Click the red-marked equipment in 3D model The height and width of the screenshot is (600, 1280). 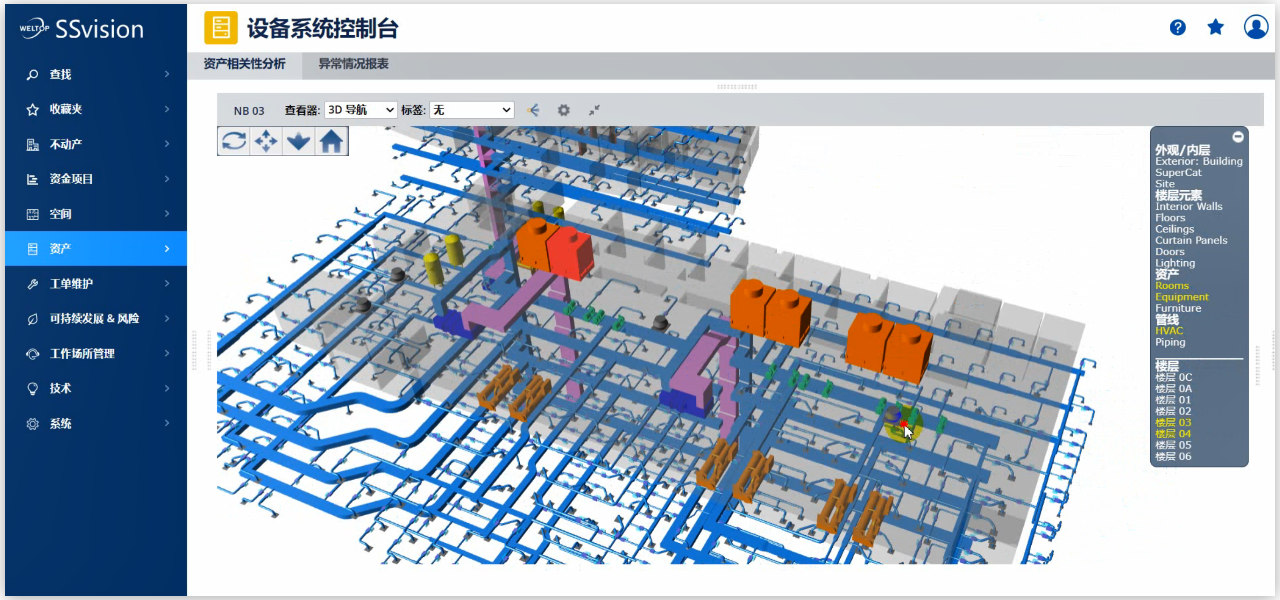click(903, 425)
